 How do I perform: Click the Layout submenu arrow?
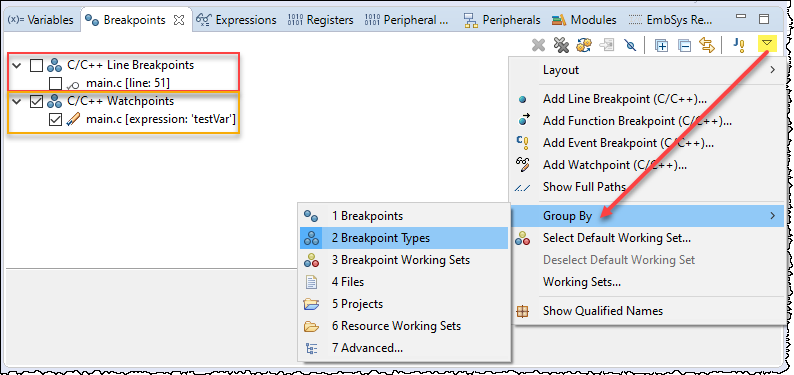[x=773, y=70]
